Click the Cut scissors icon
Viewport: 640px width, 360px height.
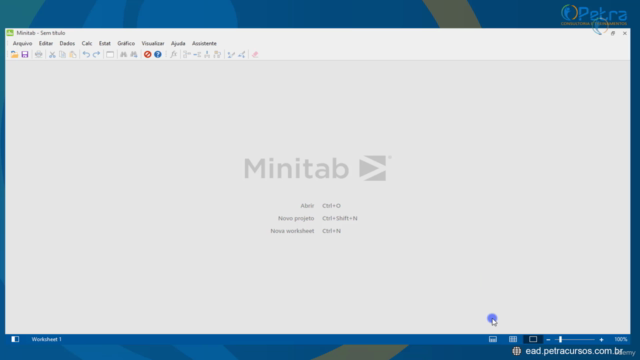[52, 54]
